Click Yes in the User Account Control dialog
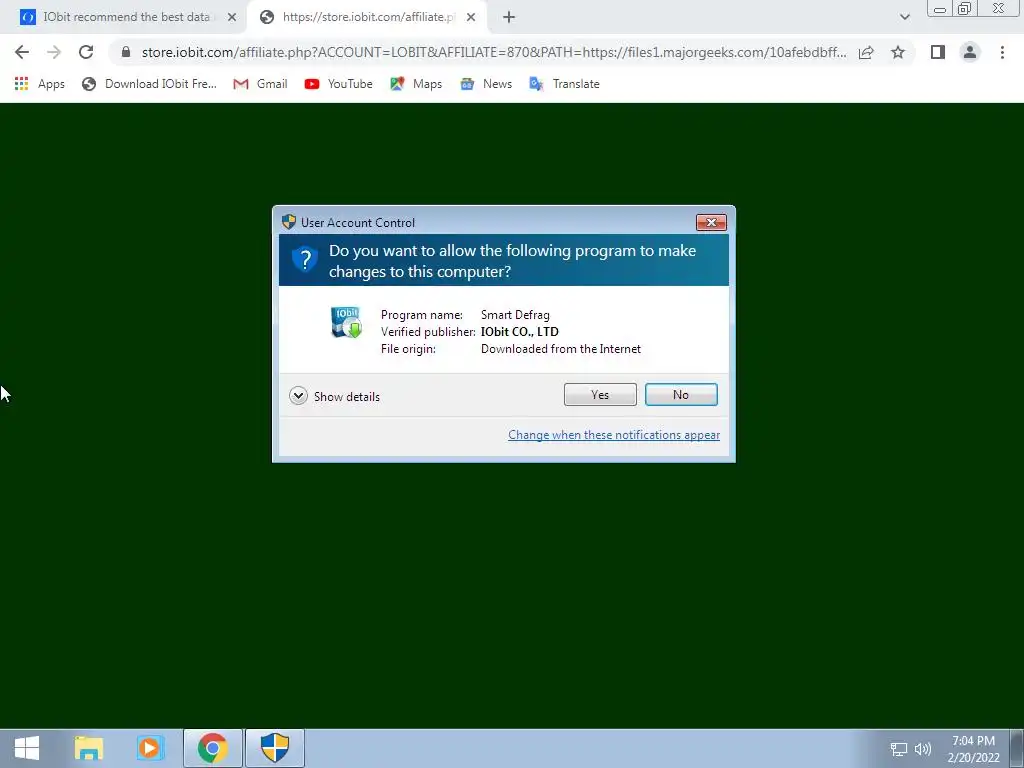1024x768 pixels. (x=600, y=394)
